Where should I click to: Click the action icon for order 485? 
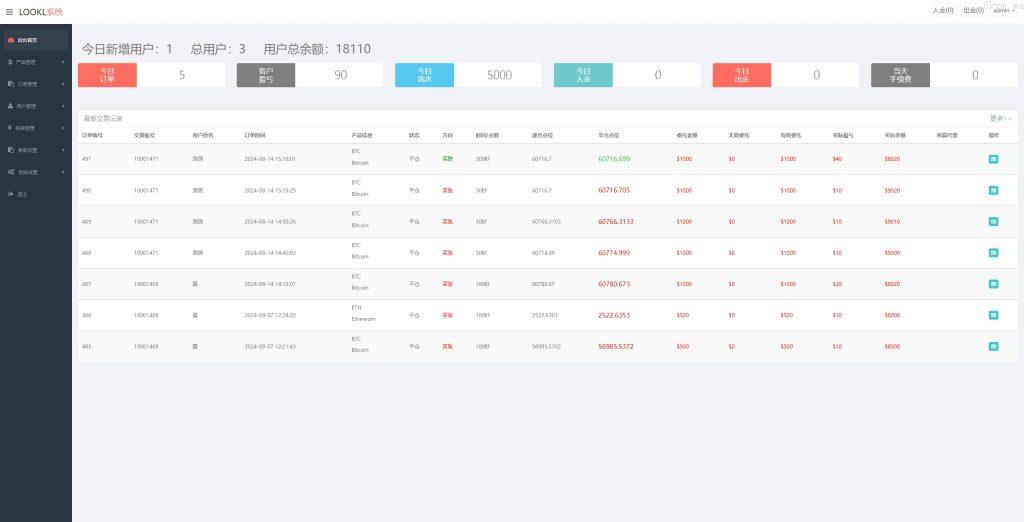tap(993, 346)
